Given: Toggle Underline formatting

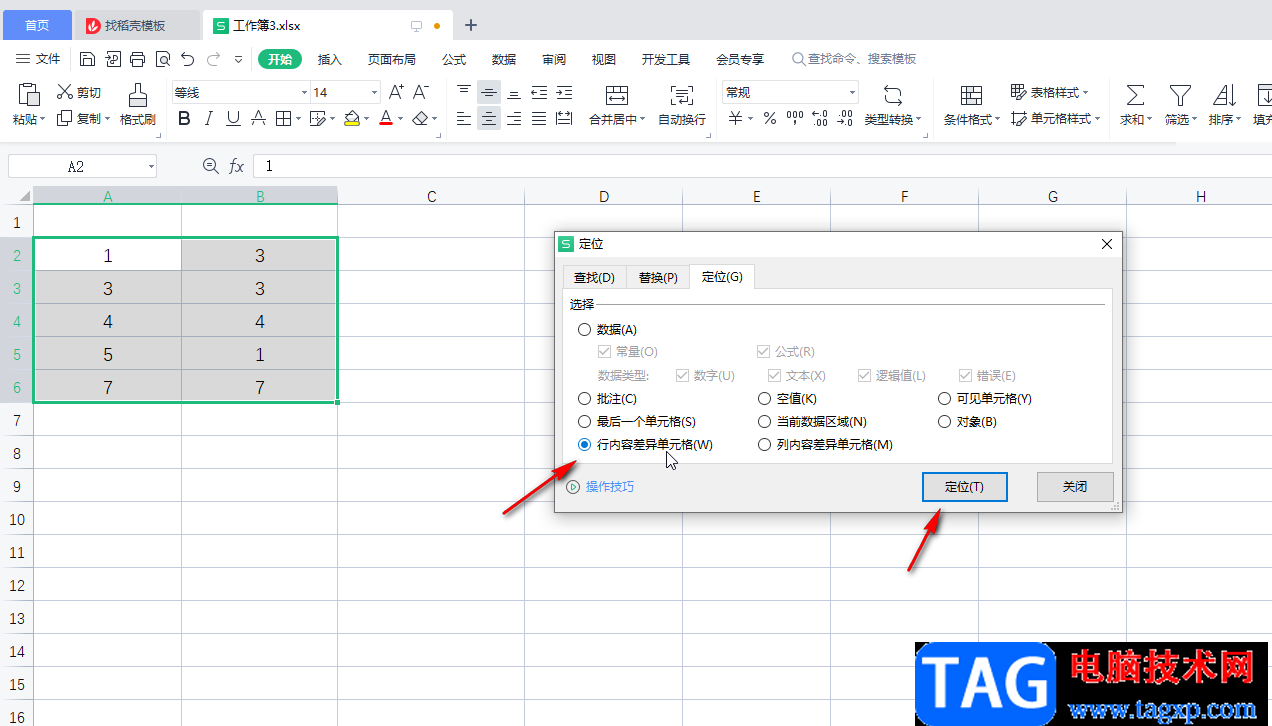Looking at the screenshot, I should 233,119.
